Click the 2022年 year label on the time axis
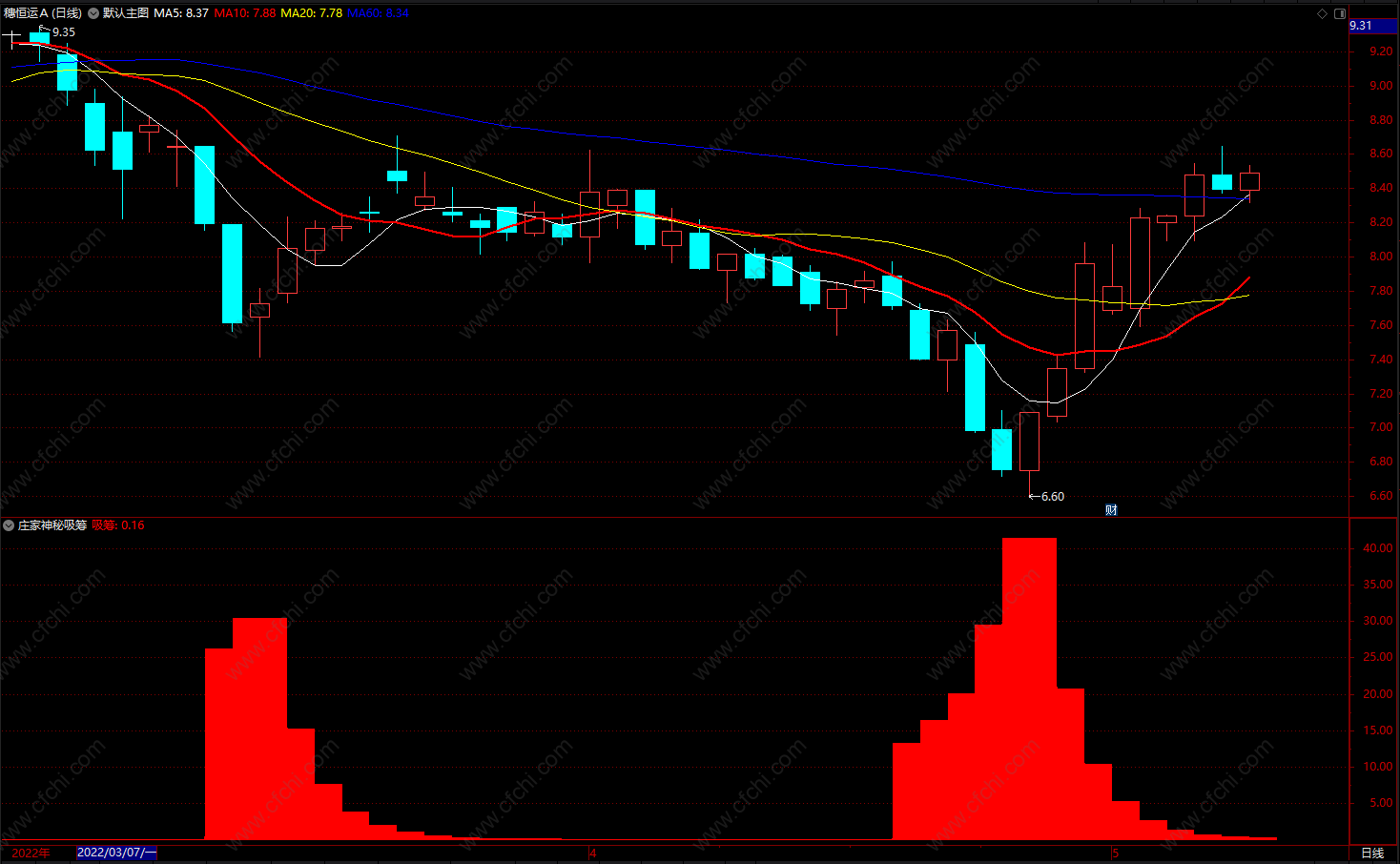 [x=31, y=853]
